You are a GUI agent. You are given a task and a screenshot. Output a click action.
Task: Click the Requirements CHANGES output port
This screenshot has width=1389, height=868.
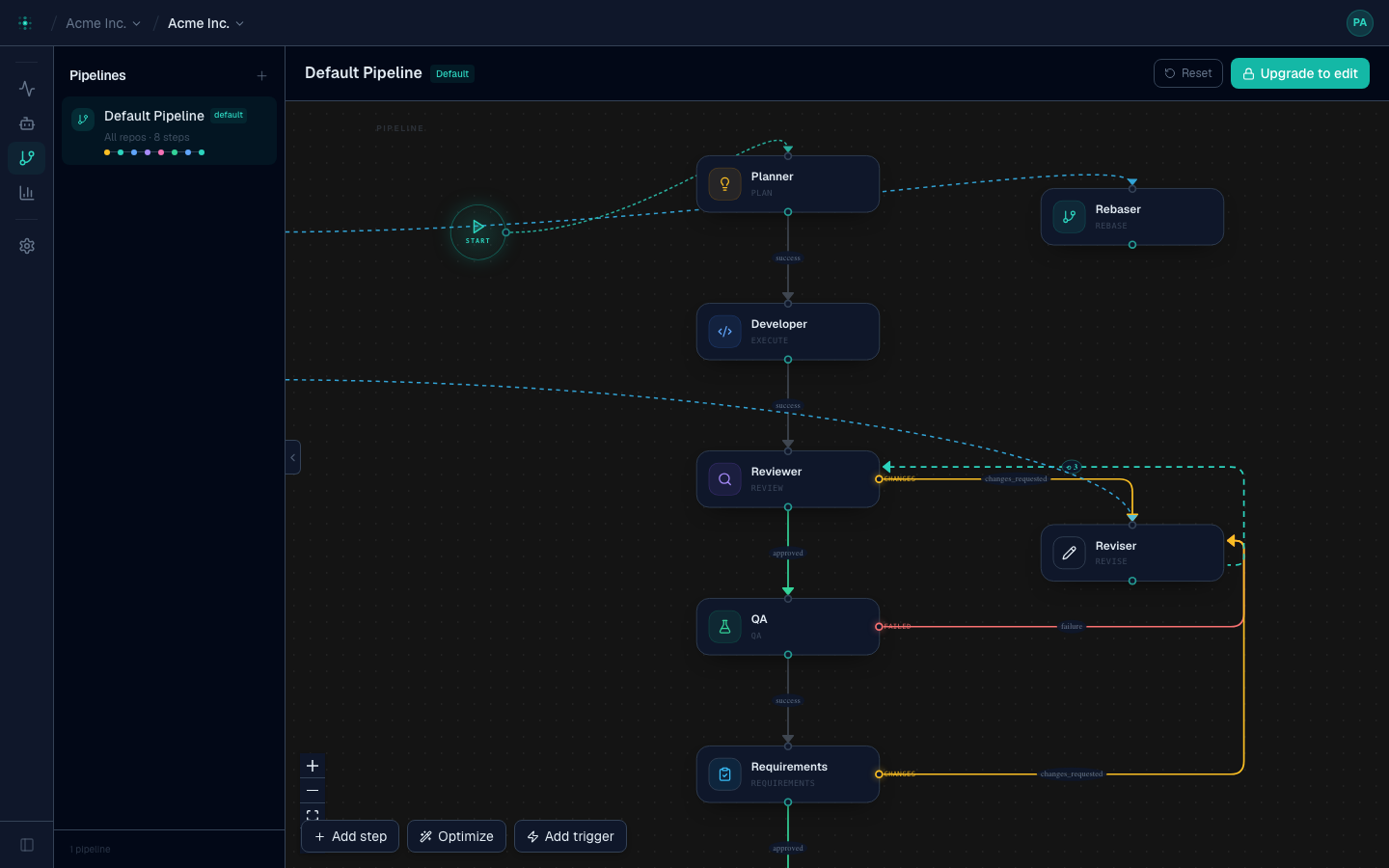pyautogui.click(x=879, y=774)
